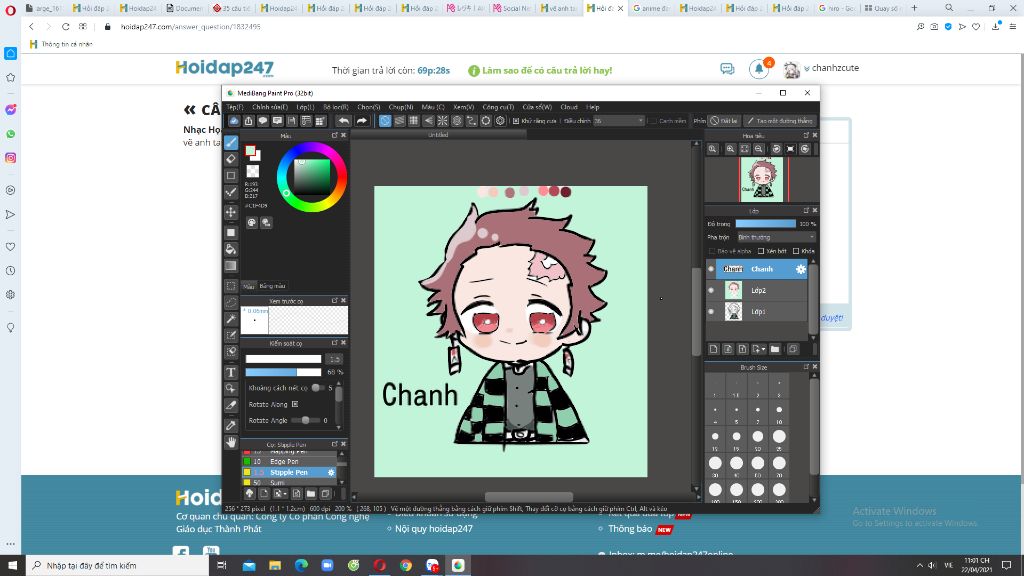Toggle the Rotate Along checkbox
The height and width of the screenshot is (576, 1024).
coord(295,404)
